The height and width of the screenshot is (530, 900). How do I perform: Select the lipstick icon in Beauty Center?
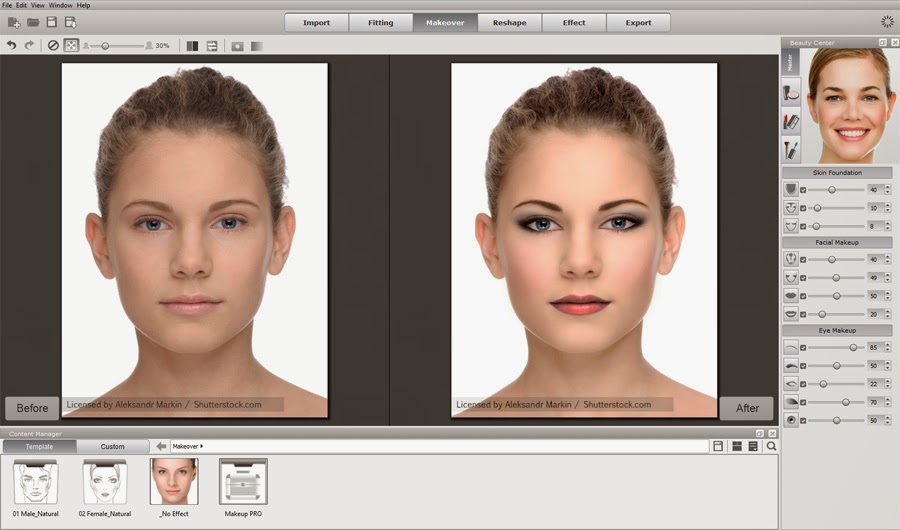791,121
